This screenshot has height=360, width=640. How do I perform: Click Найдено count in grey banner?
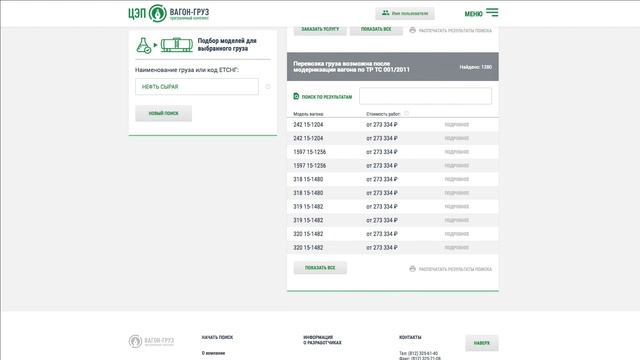(x=476, y=67)
